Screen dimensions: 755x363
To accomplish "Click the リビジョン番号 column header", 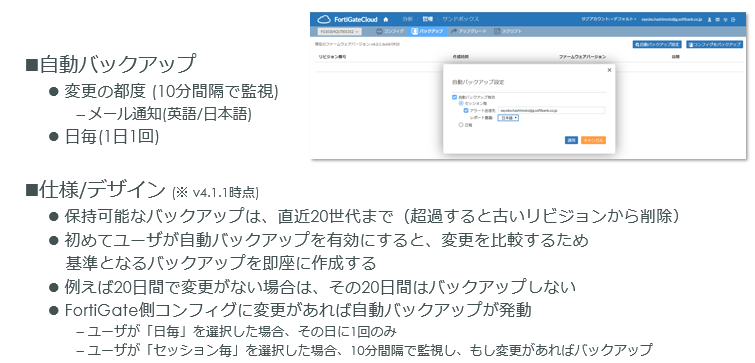I will 332,57.
